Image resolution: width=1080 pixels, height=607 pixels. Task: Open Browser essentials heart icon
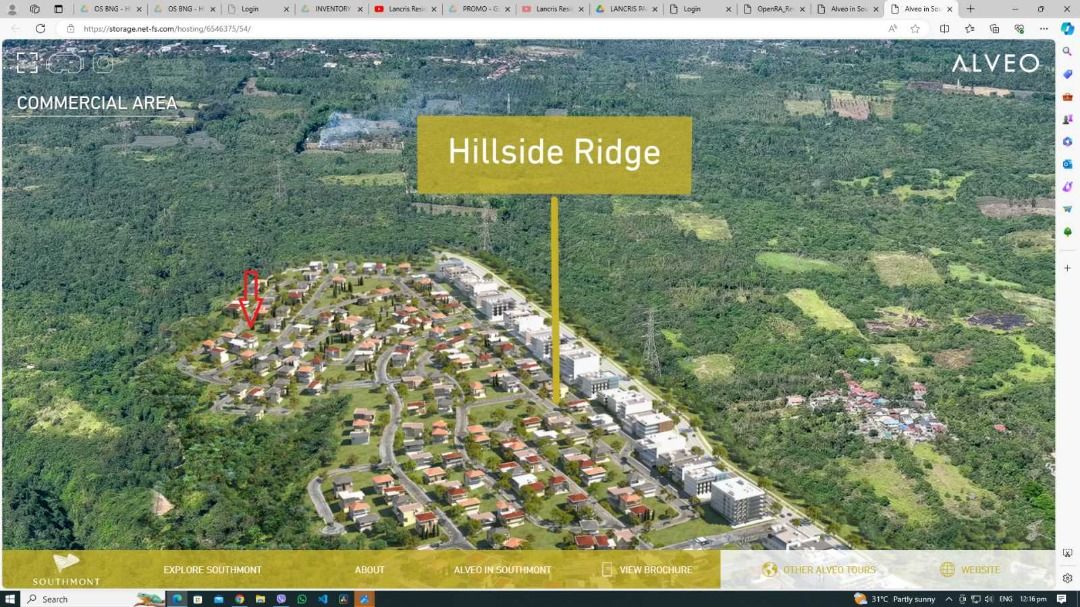tap(1019, 29)
